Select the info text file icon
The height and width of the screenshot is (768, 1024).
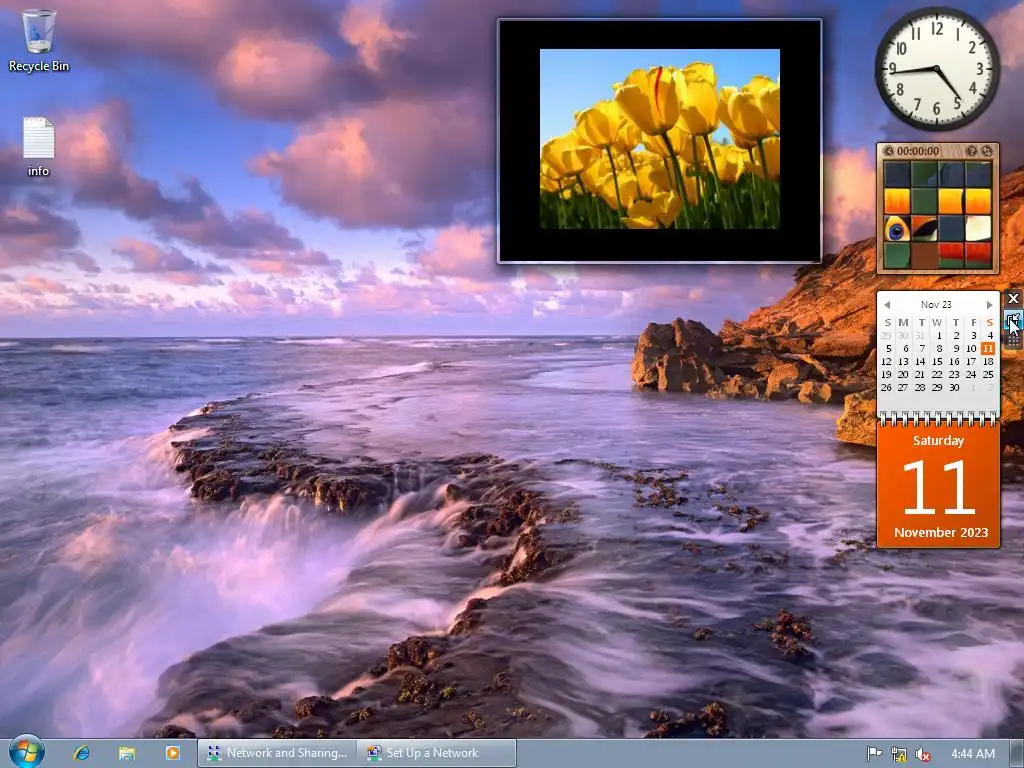[x=39, y=147]
